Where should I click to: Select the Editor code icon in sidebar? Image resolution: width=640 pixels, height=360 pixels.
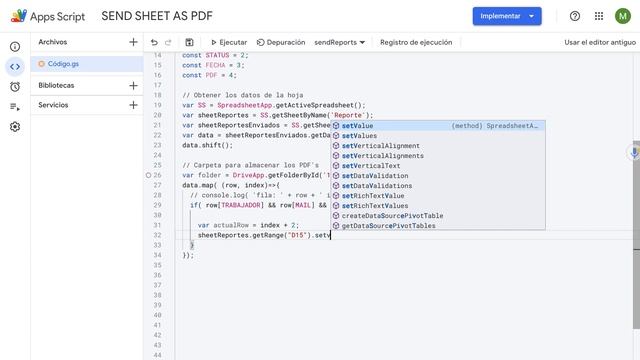15,67
